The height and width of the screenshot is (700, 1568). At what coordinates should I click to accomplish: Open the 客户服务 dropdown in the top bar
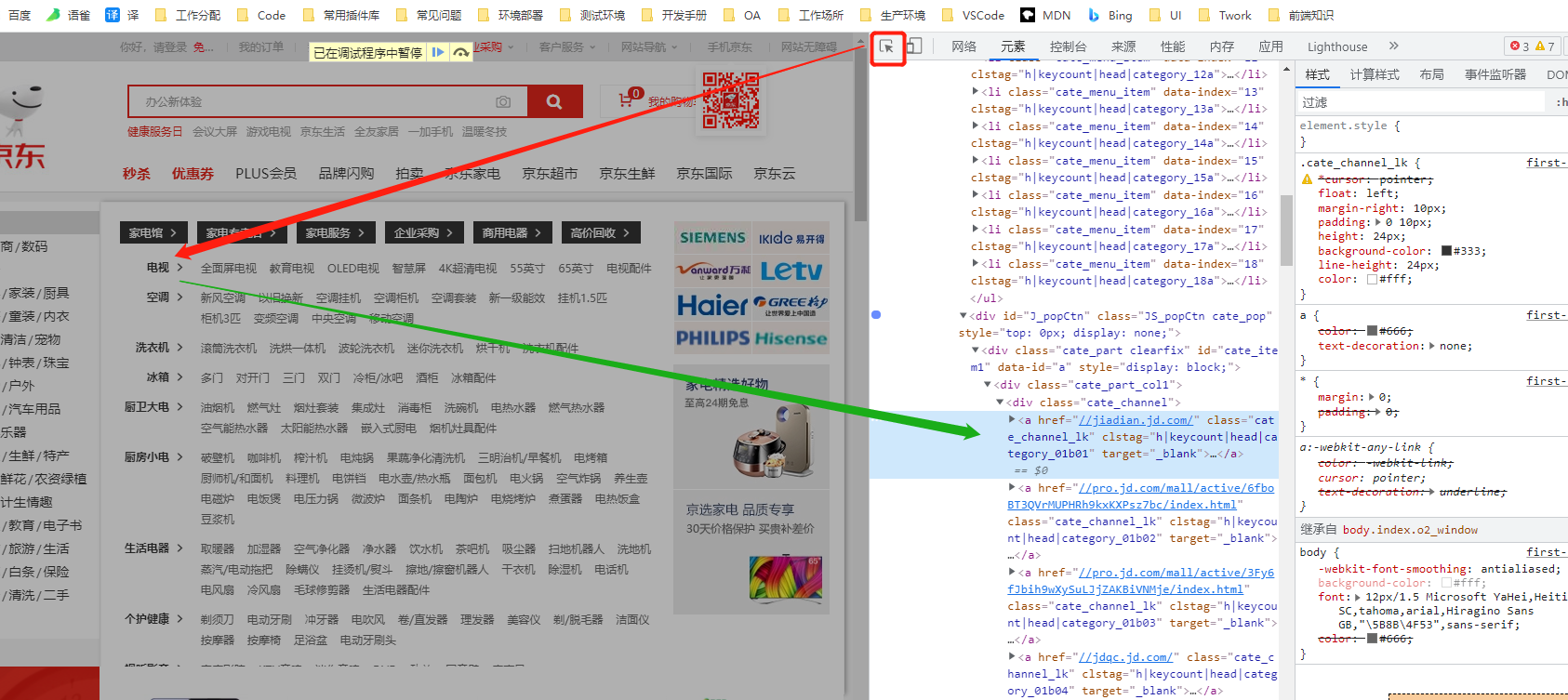click(567, 46)
